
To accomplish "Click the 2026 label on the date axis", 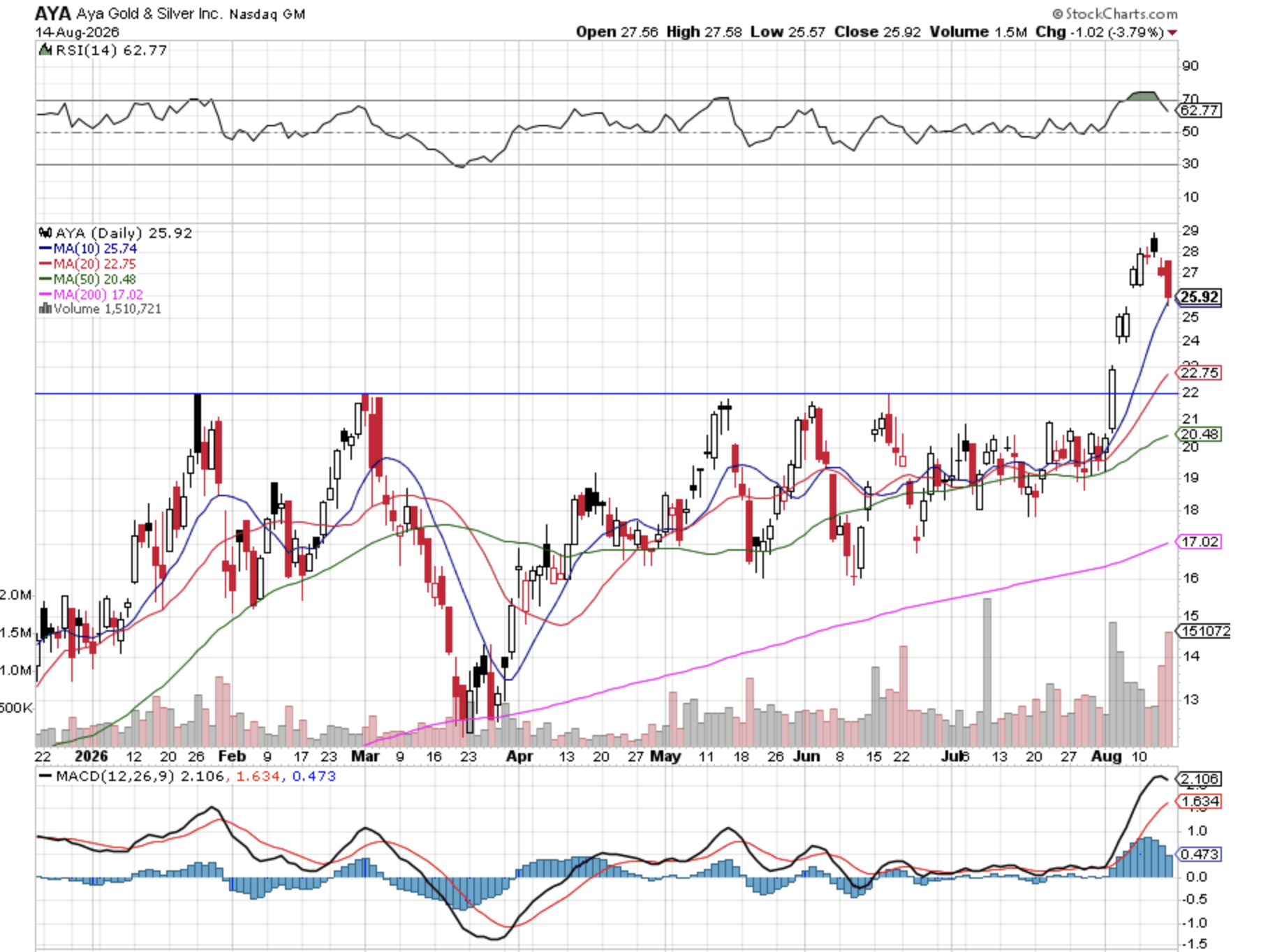I will pos(91,757).
